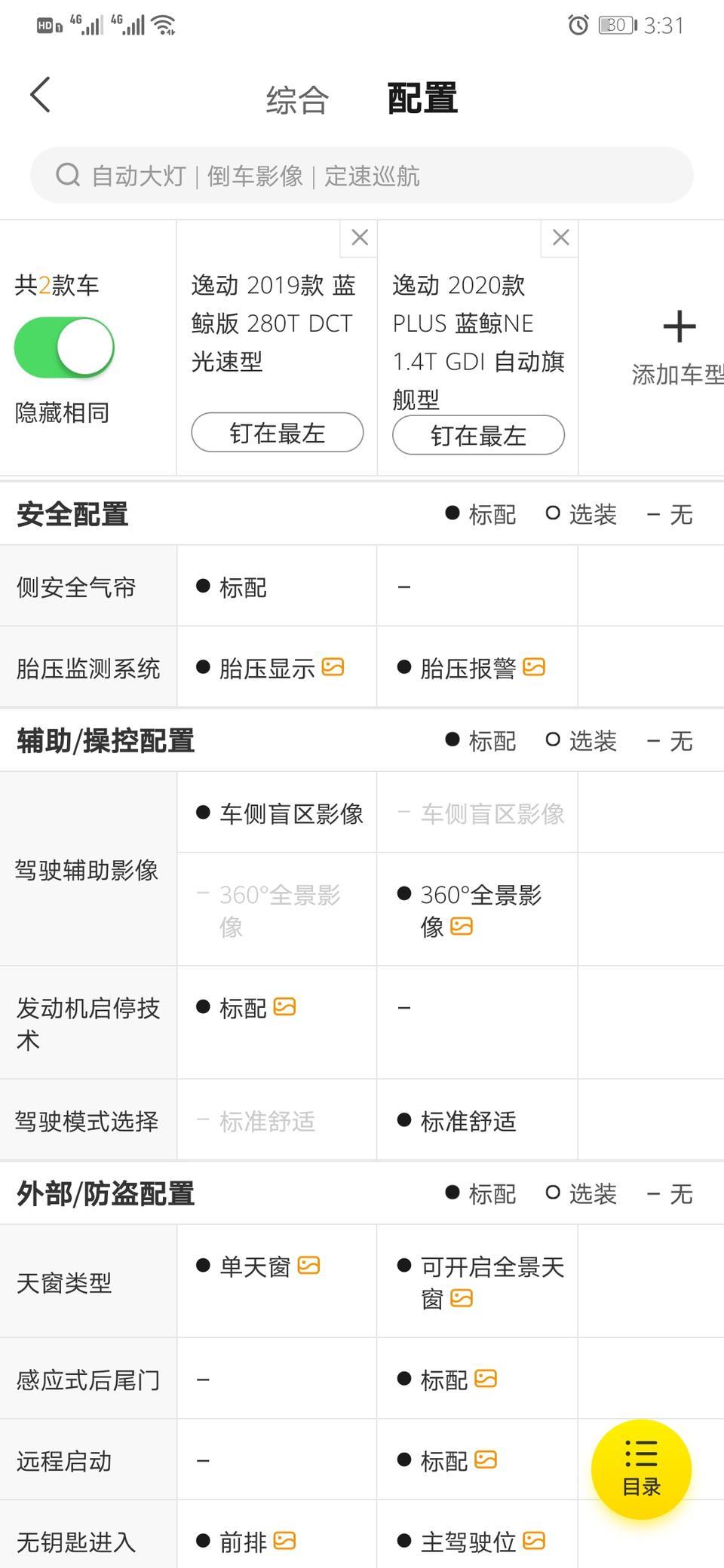The width and height of the screenshot is (724, 1568).
Task: Remove the 逸动 2019款 car column
Action: tap(360, 237)
